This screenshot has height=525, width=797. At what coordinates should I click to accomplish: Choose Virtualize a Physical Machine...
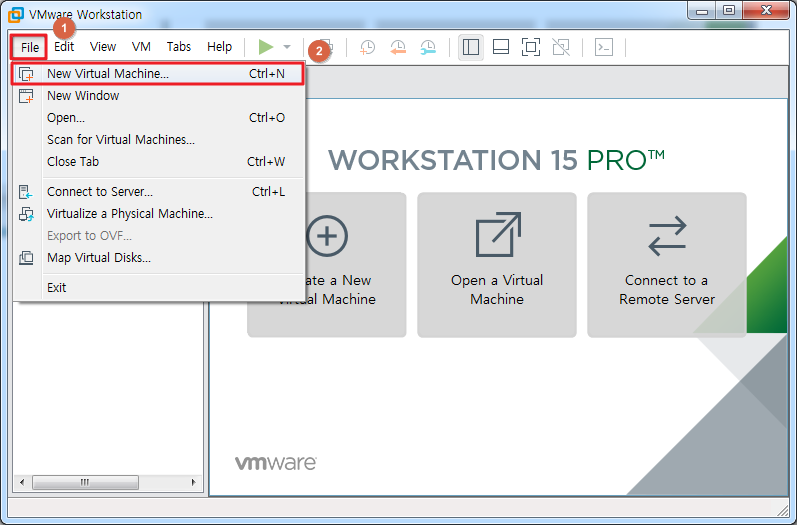click(158, 213)
